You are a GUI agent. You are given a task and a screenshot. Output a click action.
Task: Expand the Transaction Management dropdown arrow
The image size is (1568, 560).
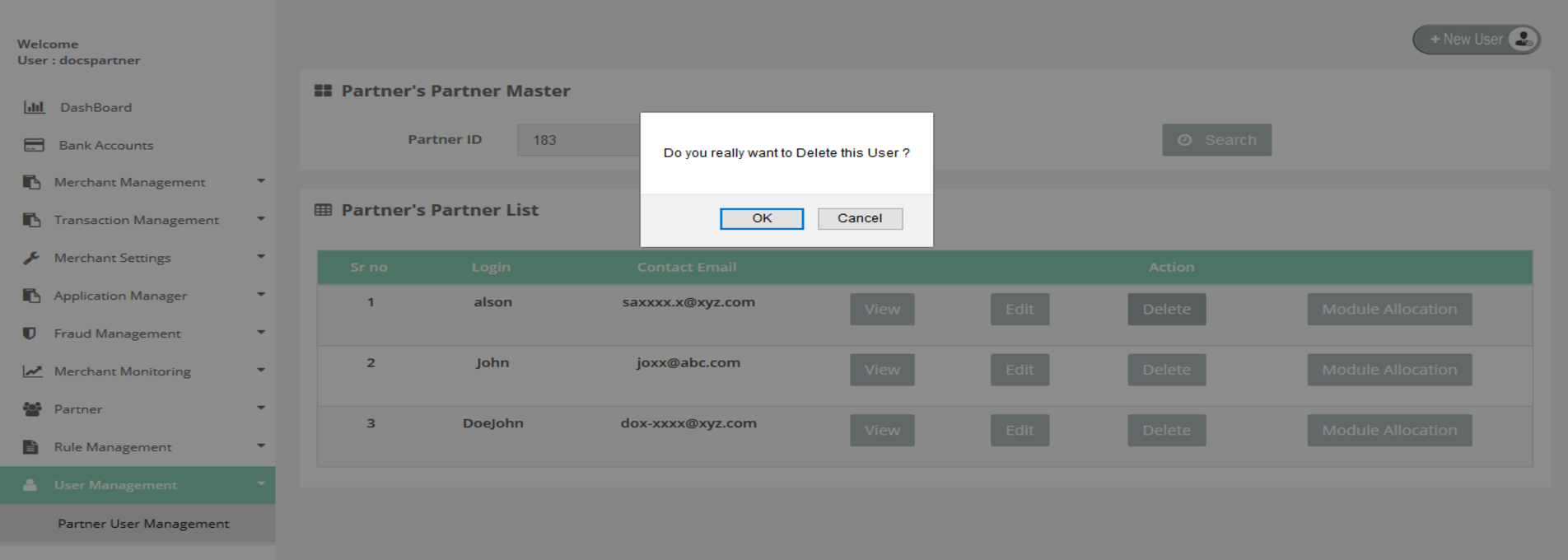[x=261, y=219]
